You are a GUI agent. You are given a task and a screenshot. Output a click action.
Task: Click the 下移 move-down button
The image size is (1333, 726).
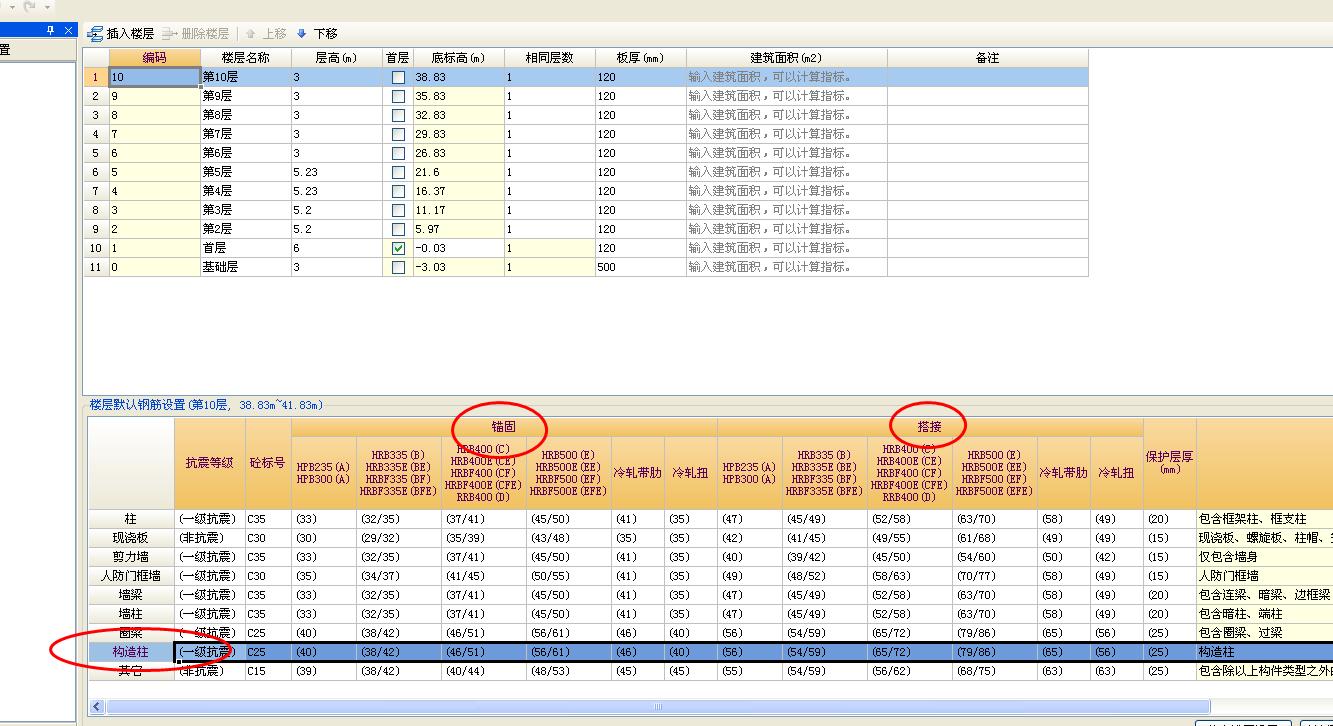pyautogui.click(x=317, y=33)
